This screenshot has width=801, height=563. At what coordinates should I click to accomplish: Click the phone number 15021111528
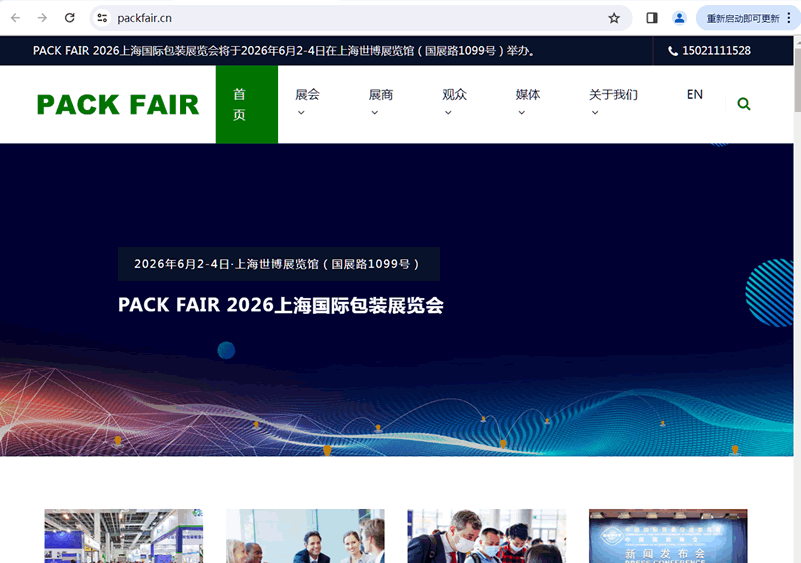tap(710, 51)
